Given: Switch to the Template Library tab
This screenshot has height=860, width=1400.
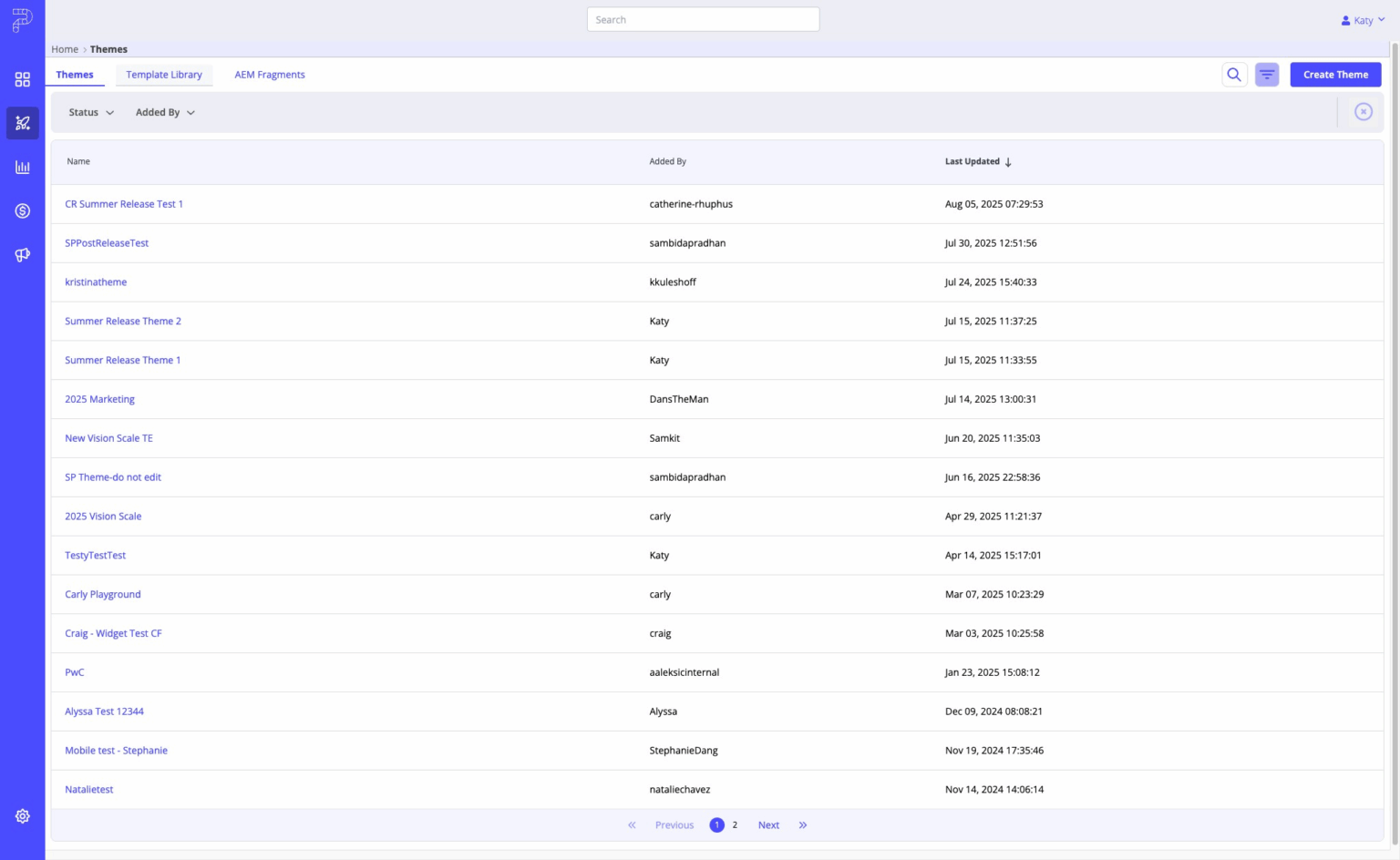Looking at the screenshot, I should (164, 75).
